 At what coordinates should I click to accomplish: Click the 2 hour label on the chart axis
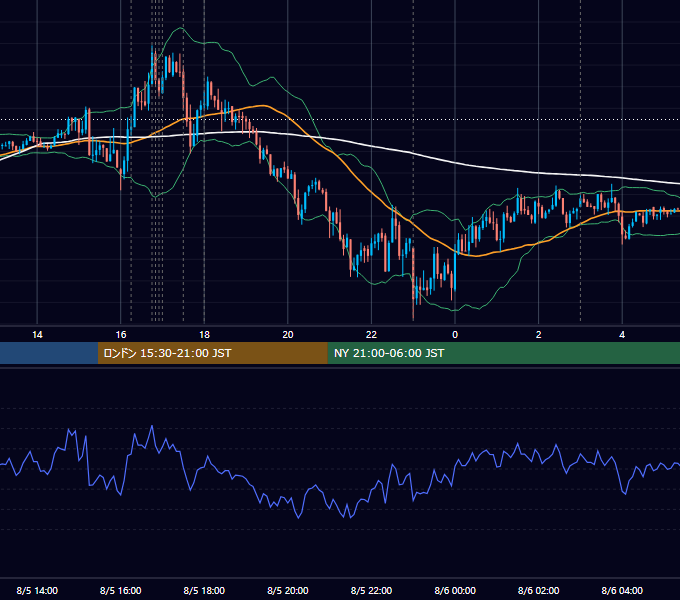[x=538, y=335]
